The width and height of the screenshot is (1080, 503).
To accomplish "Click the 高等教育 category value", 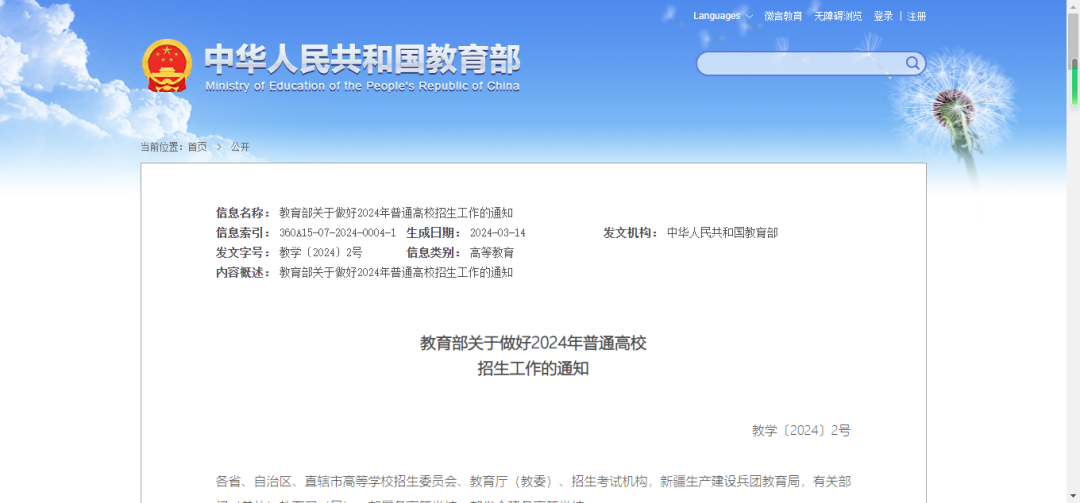I will (x=492, y=253).
